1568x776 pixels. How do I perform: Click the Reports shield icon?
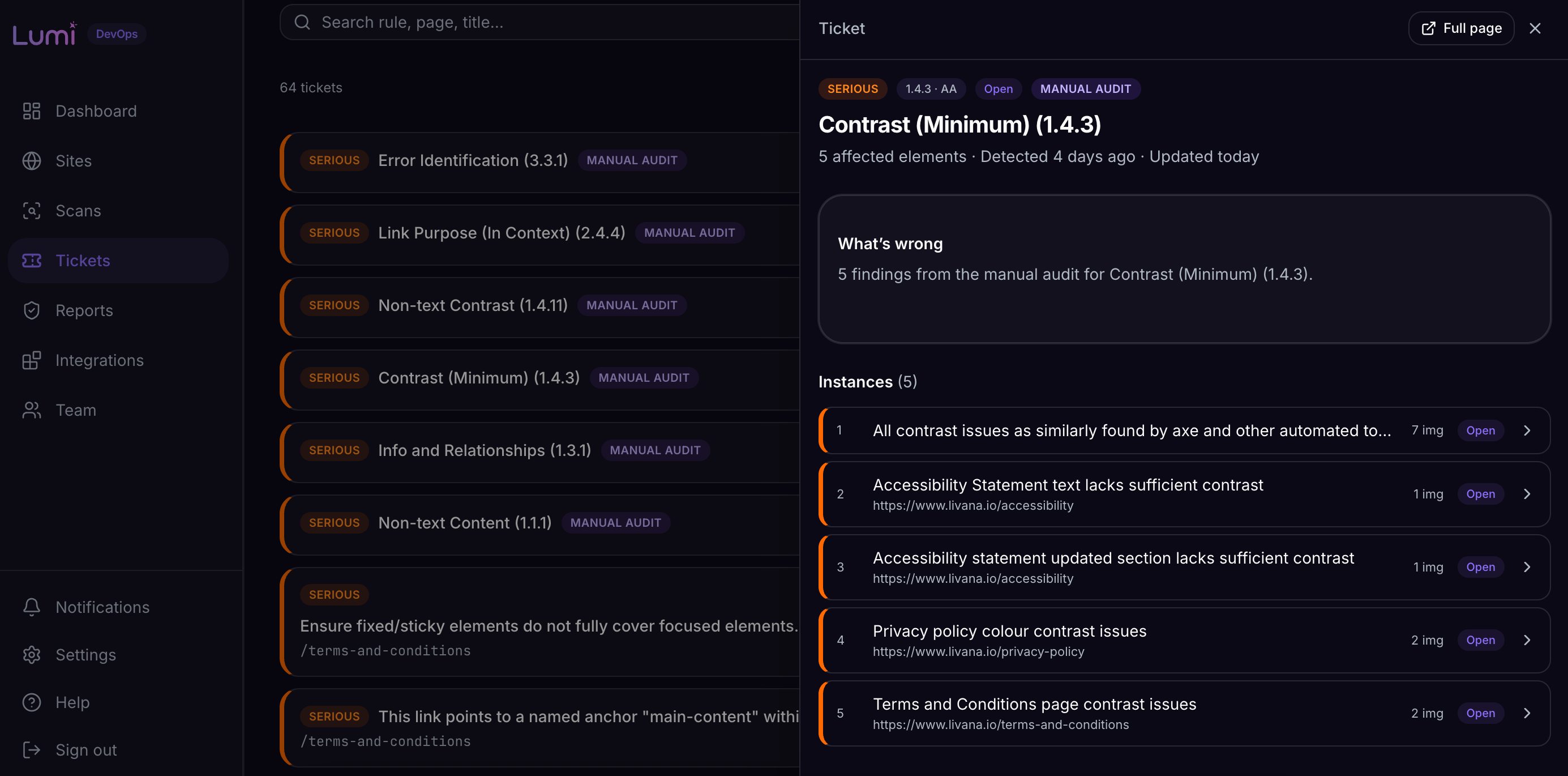(32, 310)
